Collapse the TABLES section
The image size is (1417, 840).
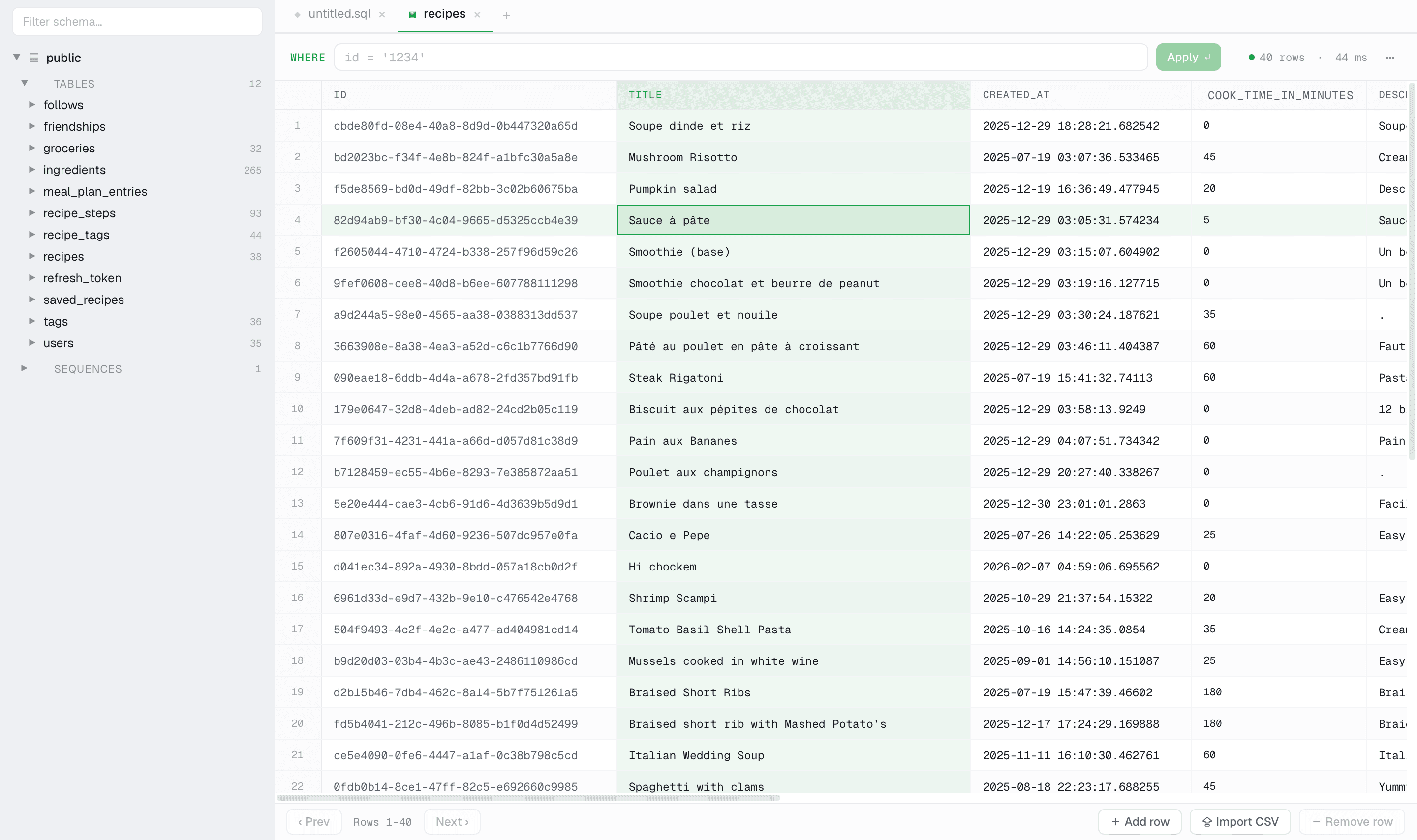[x=24, y=83]
